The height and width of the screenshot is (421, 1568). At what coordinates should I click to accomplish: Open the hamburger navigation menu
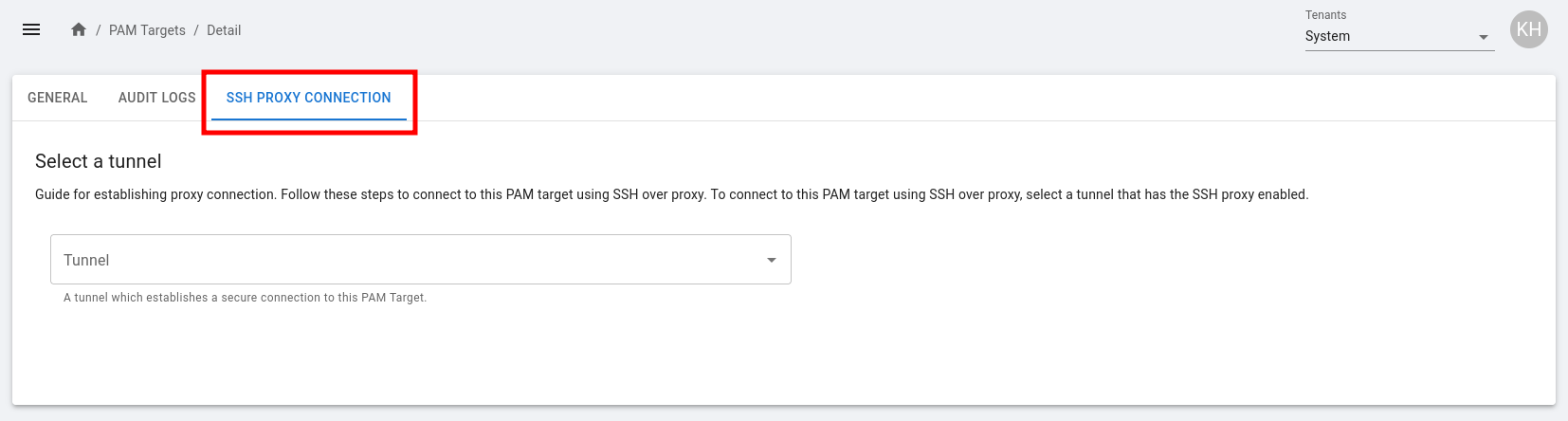(x=31, y=29)
